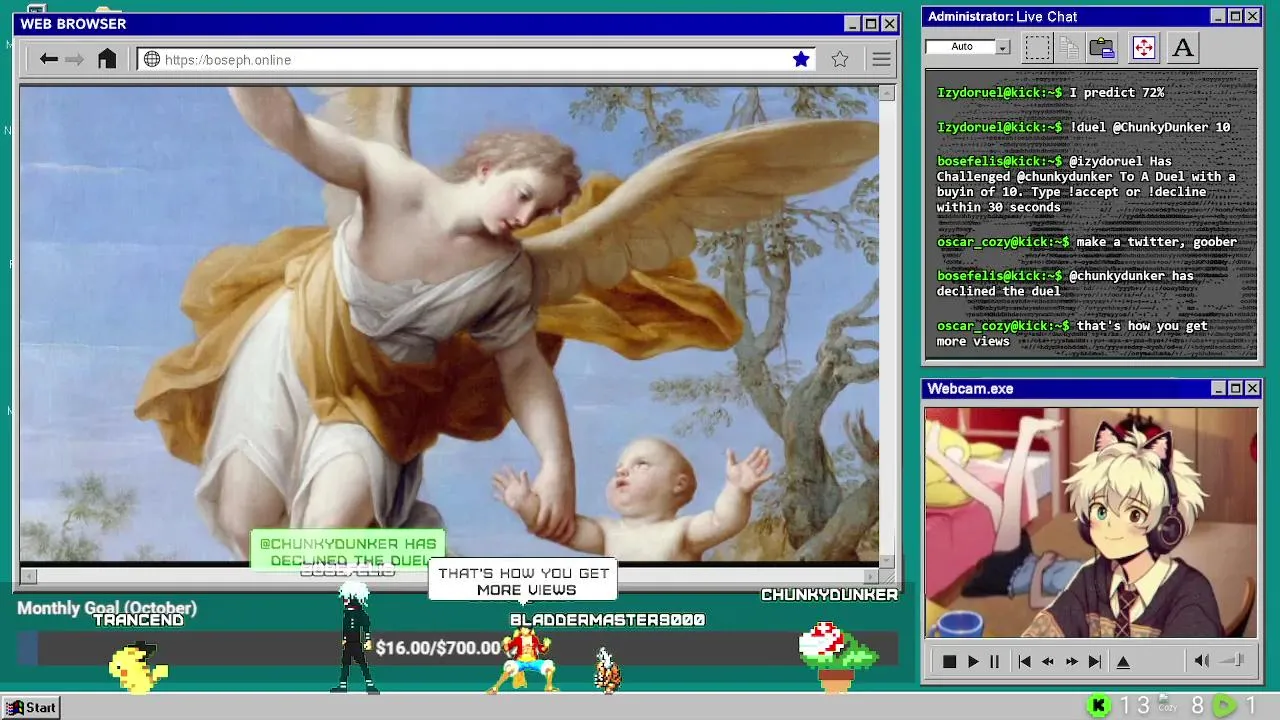Click the Luffy sprite under BLADDERMASTER9000
Screen dimensions: 1280x720
click(x=524, y=661)
